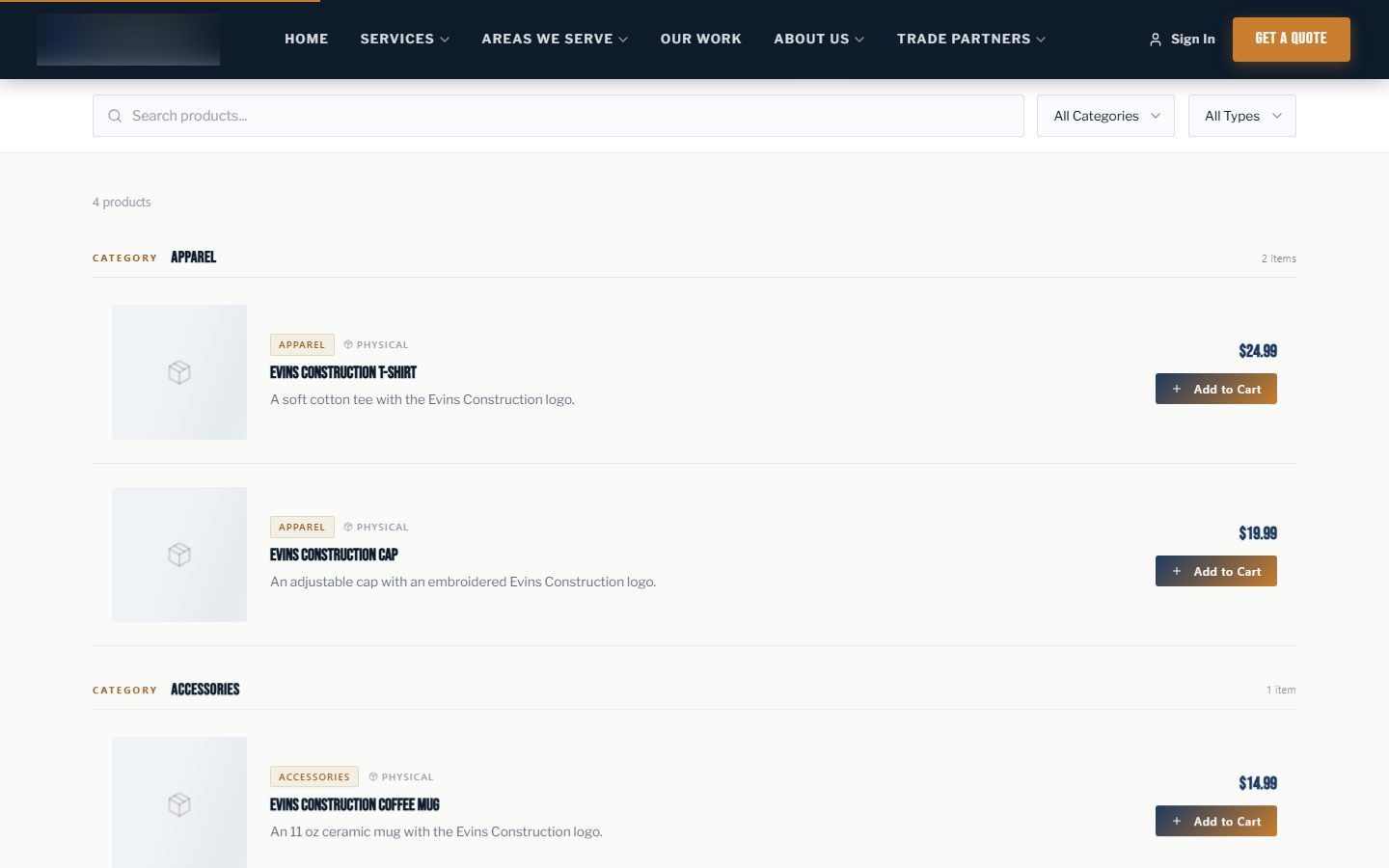Click the Accessories tag on the Coffee Mug
The height and width of the screenshot is (868, 1389).
click(x=314, y=776)
